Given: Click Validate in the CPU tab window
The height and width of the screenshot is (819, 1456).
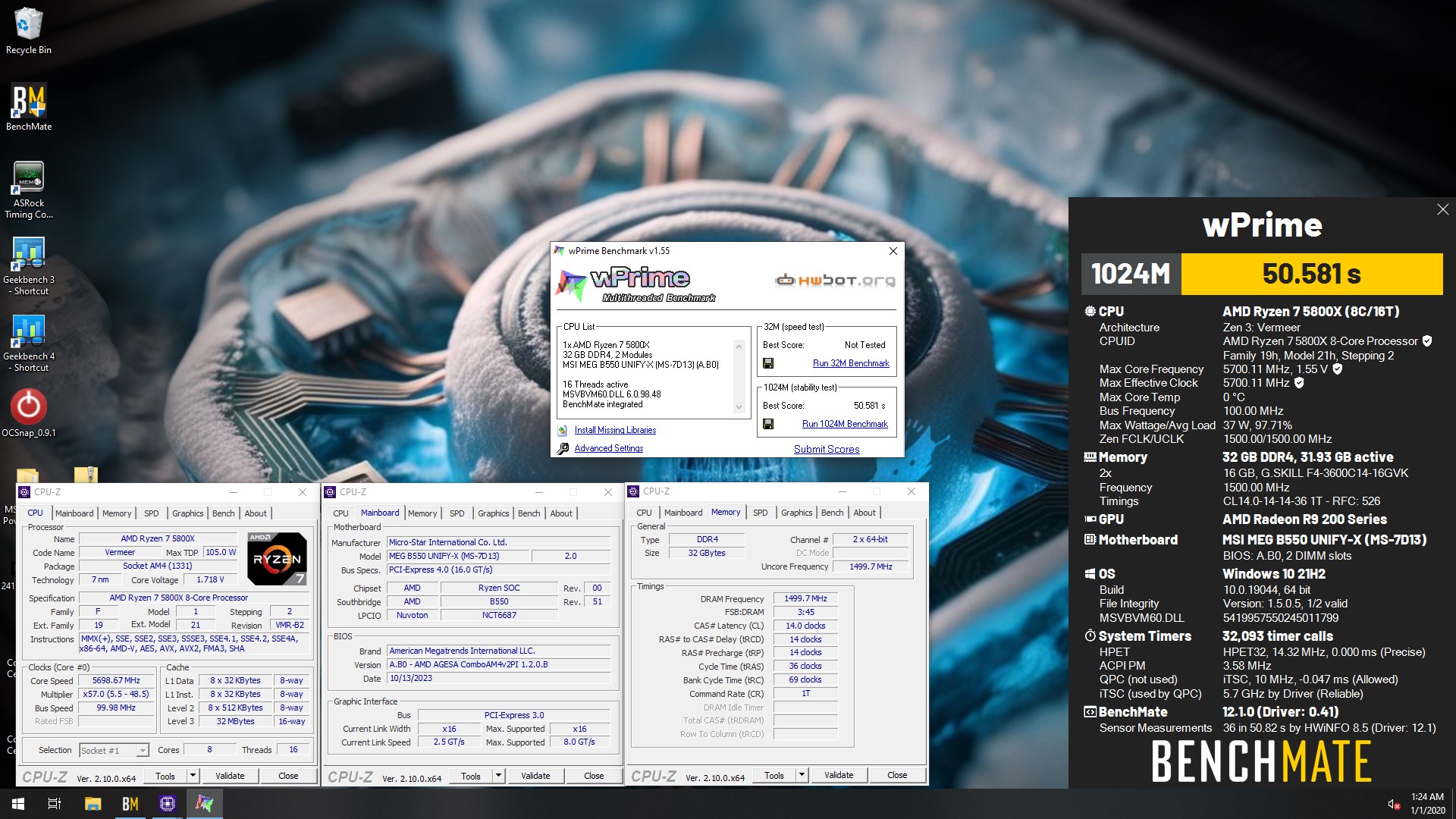Looking at the screenshot, I should click(230, 776).
